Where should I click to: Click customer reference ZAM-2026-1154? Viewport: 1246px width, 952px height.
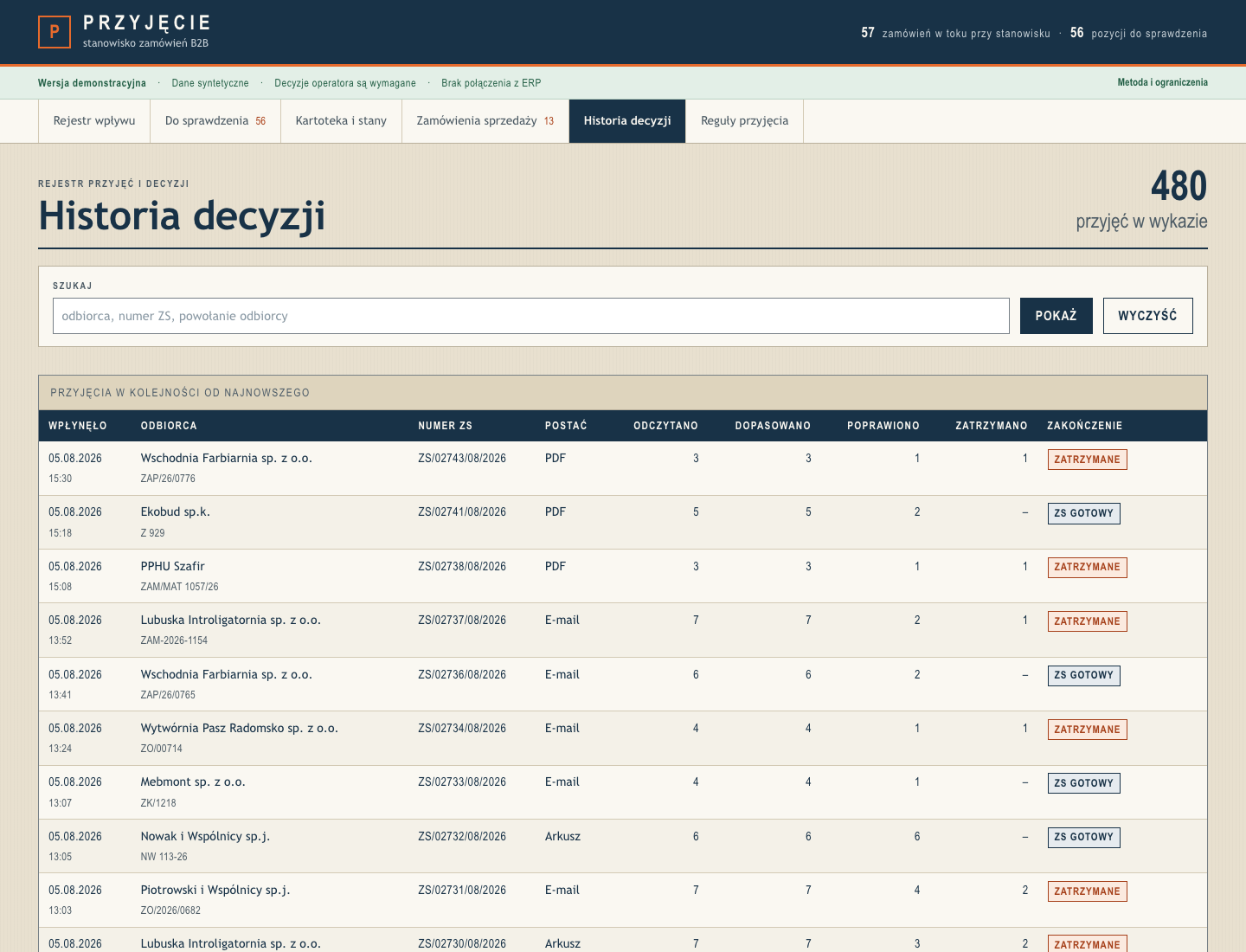tap(174, 640)
